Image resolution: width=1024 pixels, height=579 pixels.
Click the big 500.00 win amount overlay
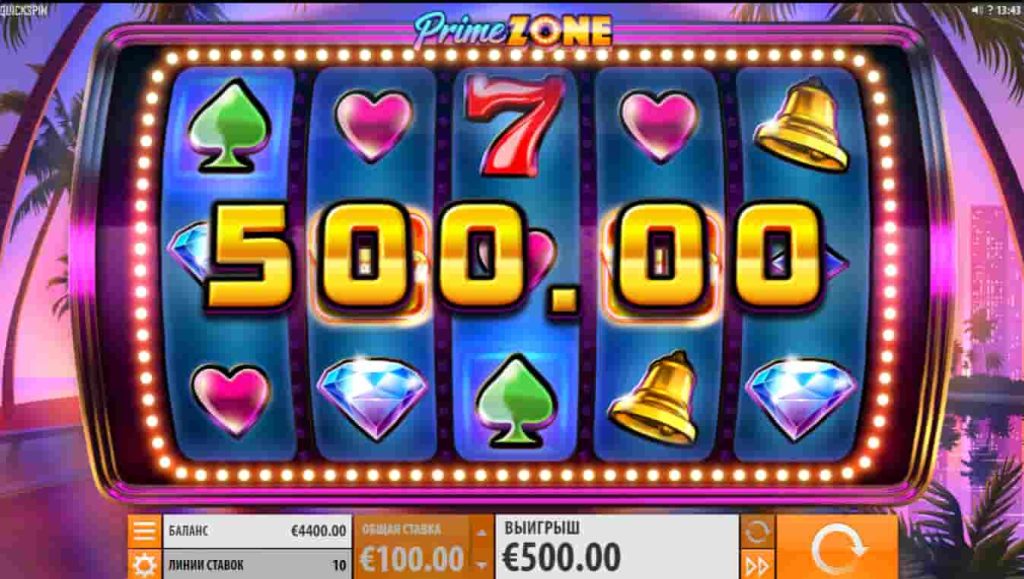(x=513, y=258)
